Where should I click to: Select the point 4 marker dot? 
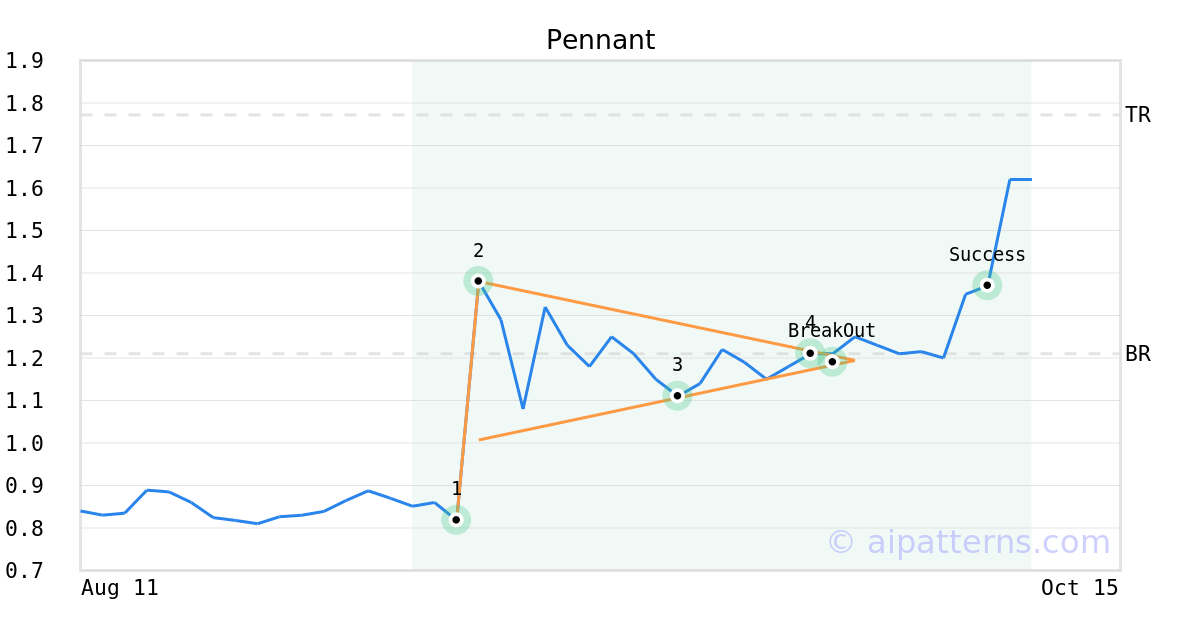point(810,353)
